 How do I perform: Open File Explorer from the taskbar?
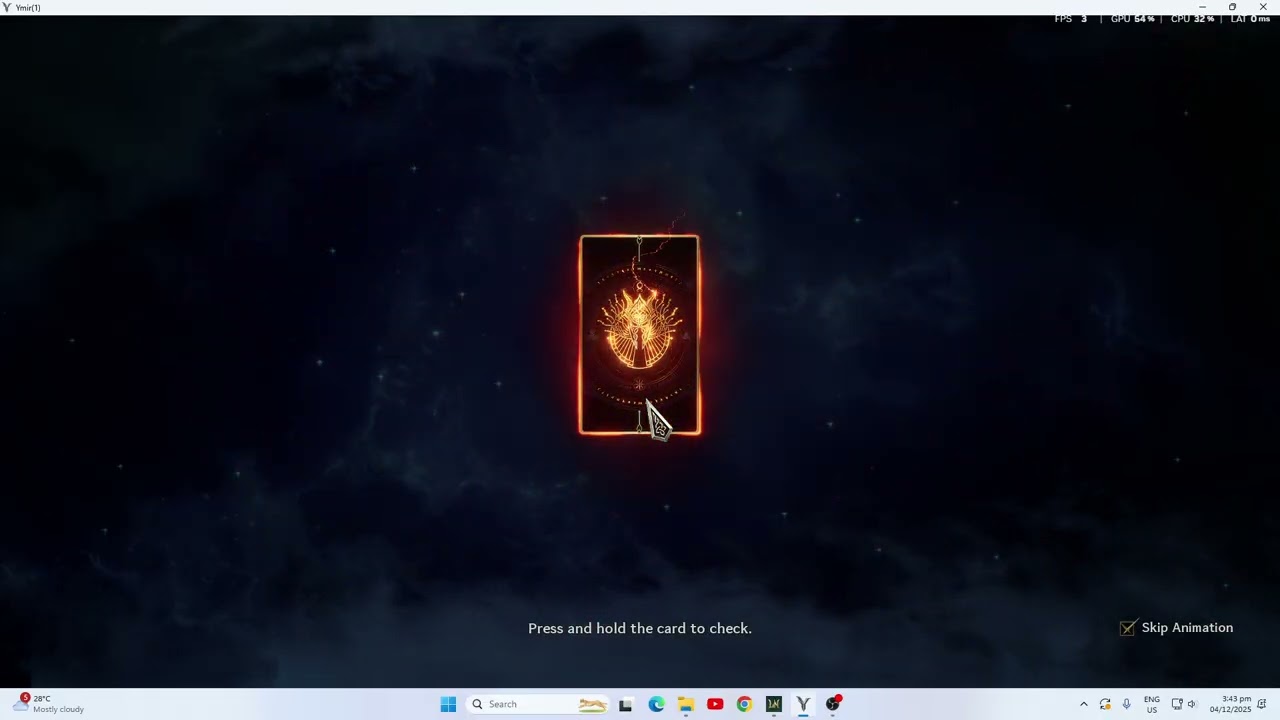tap(685, 704)
